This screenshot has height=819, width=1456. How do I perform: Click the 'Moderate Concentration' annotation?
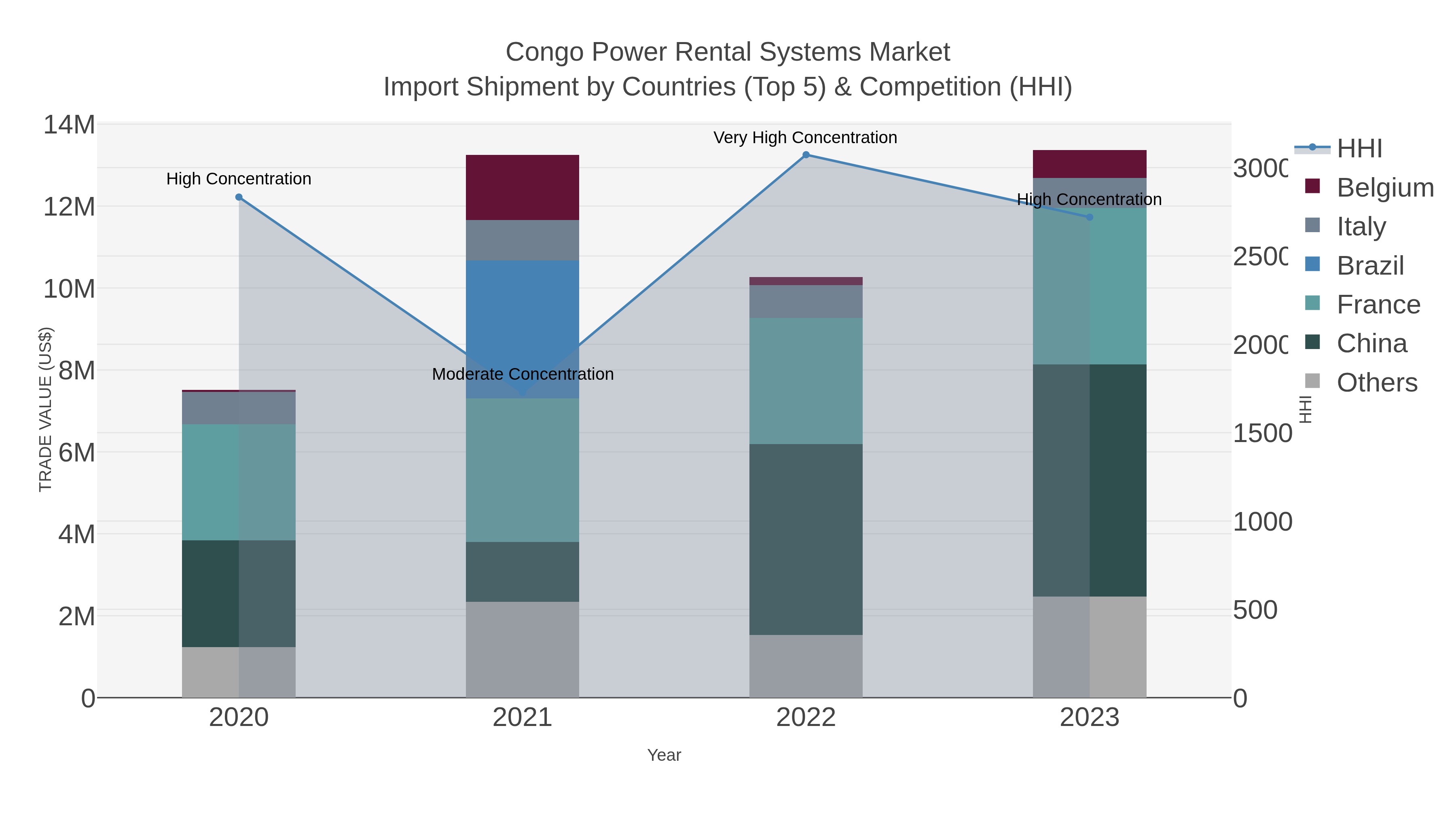pos(523,374)
